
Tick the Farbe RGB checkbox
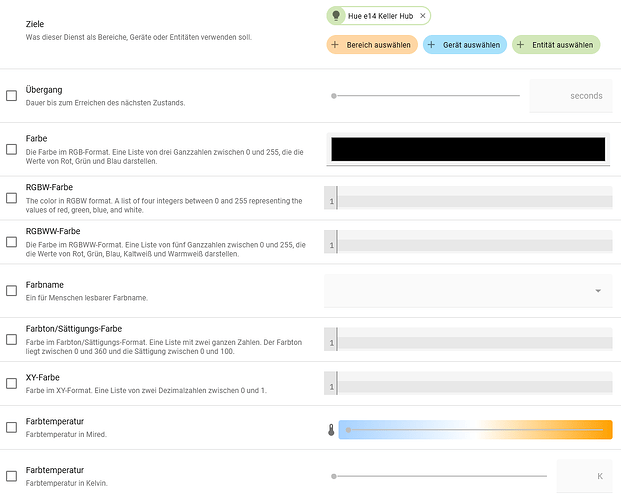(x=11, y=149)
